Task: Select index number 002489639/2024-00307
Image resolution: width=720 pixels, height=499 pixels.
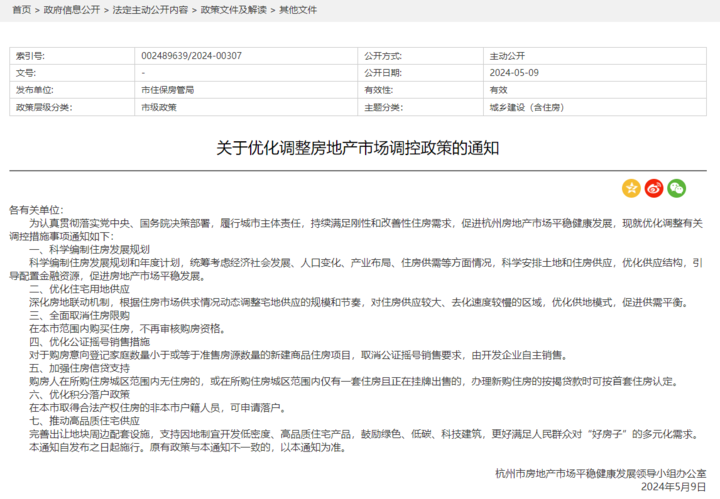Action: [191, 56]
